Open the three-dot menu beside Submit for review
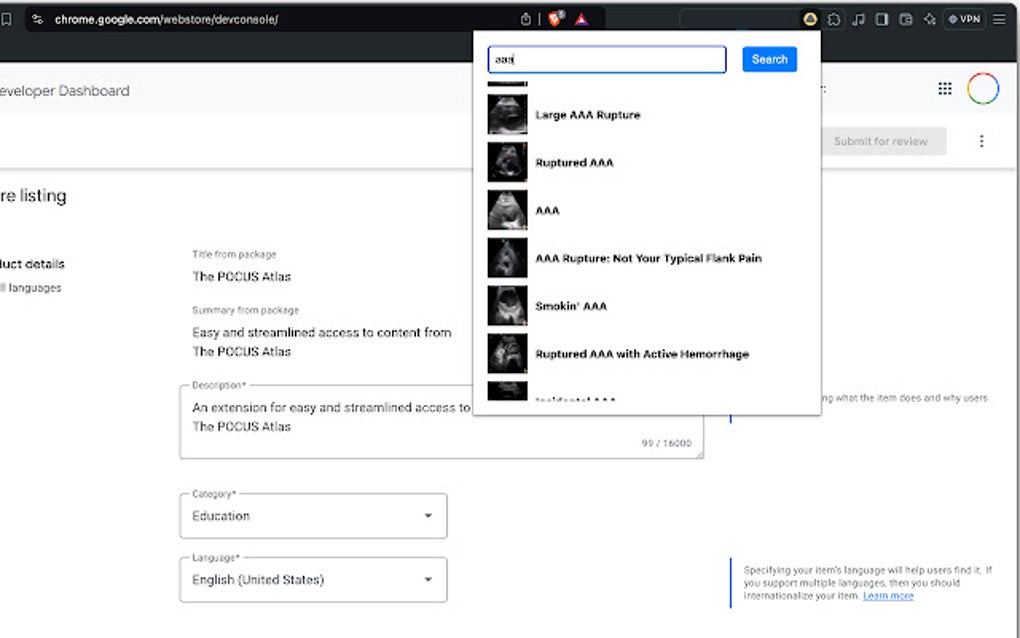The height and width of the screenshot is (638, 1020). pos(981,141)
